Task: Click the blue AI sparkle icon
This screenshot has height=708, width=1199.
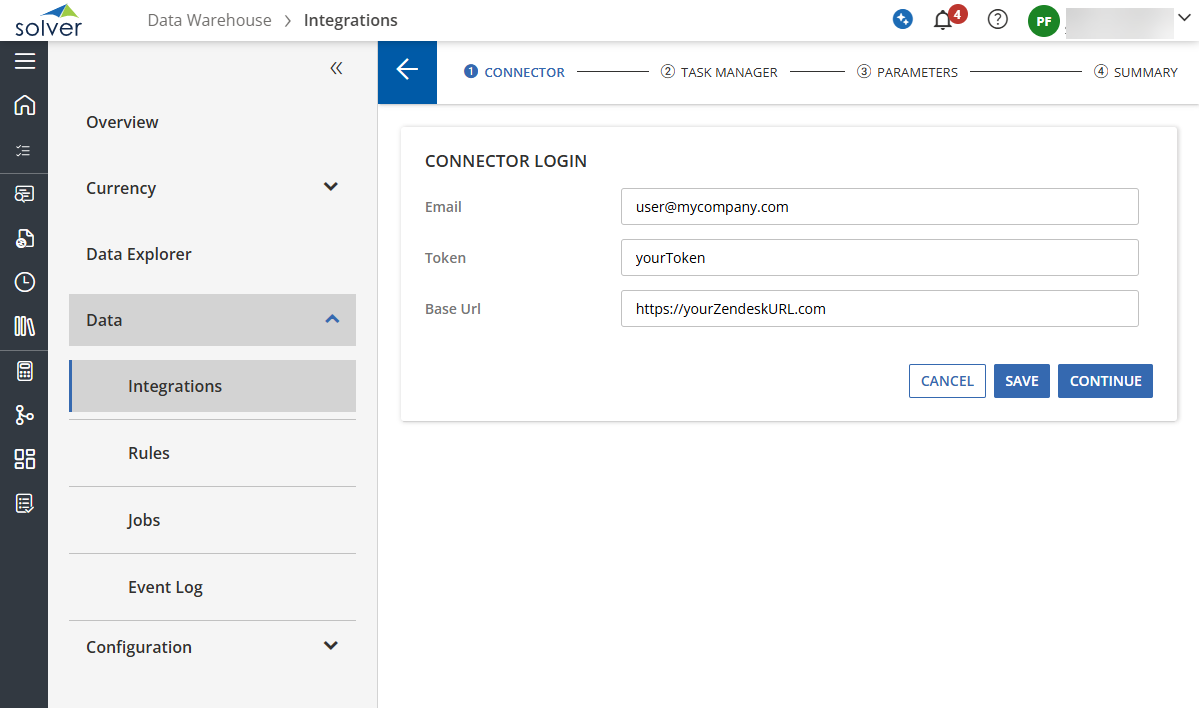Action: [x=902, y=20]
